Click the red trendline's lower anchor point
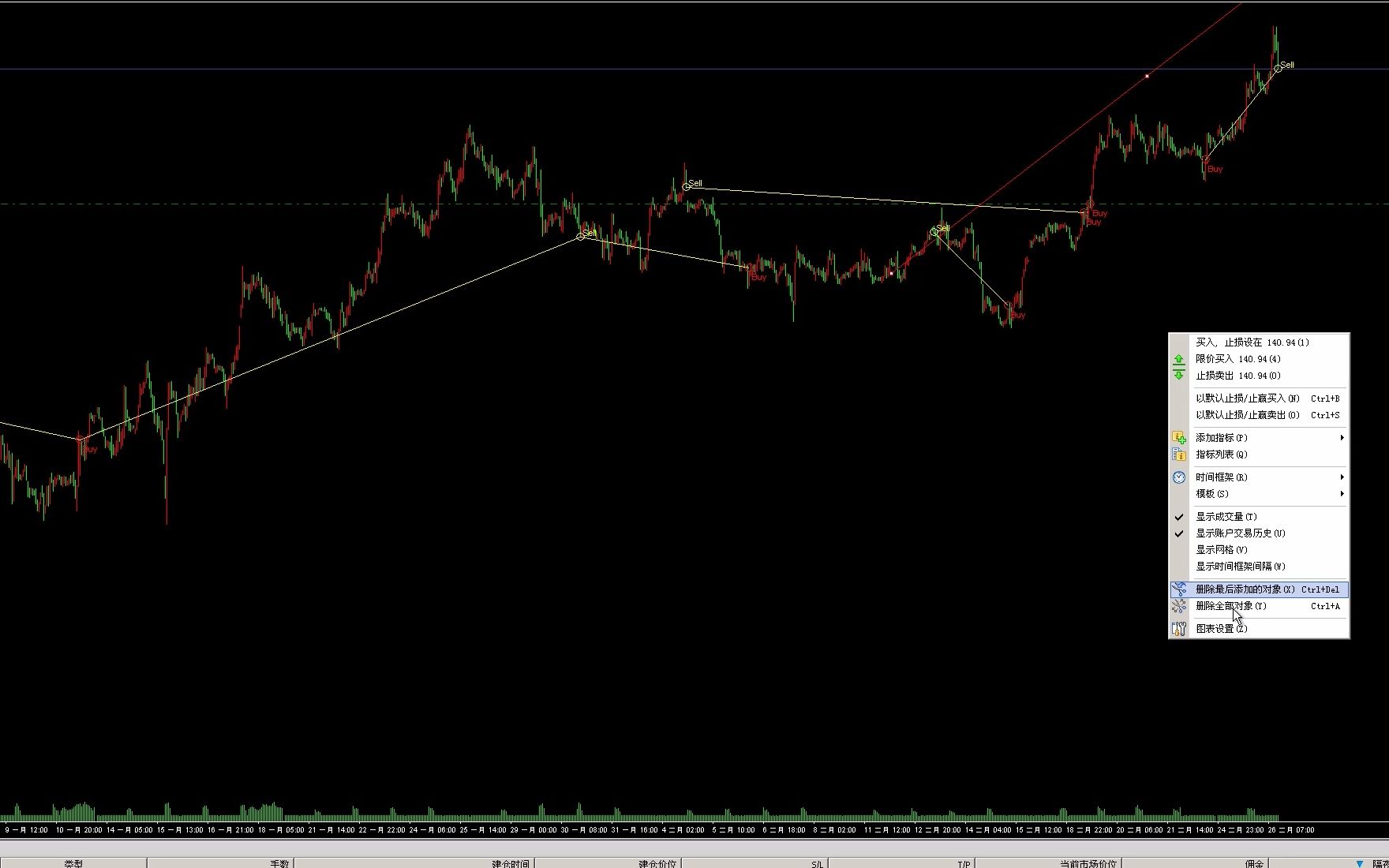The image size is (1389, 868). (889, 273)
